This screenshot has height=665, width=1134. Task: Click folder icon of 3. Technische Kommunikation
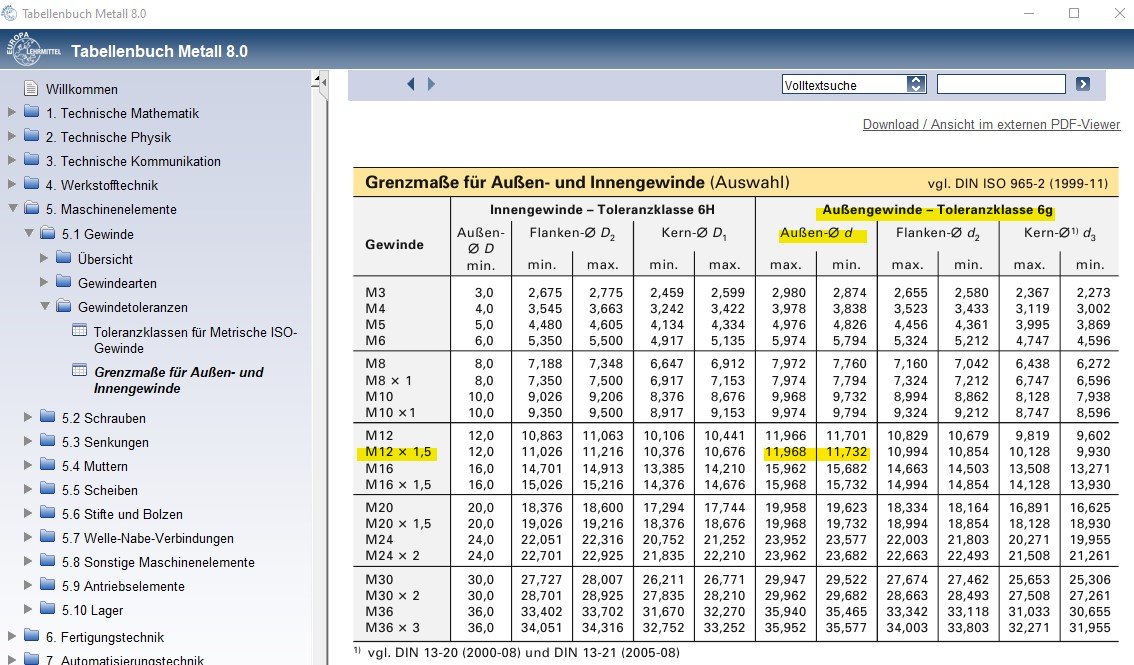[31, 160]
